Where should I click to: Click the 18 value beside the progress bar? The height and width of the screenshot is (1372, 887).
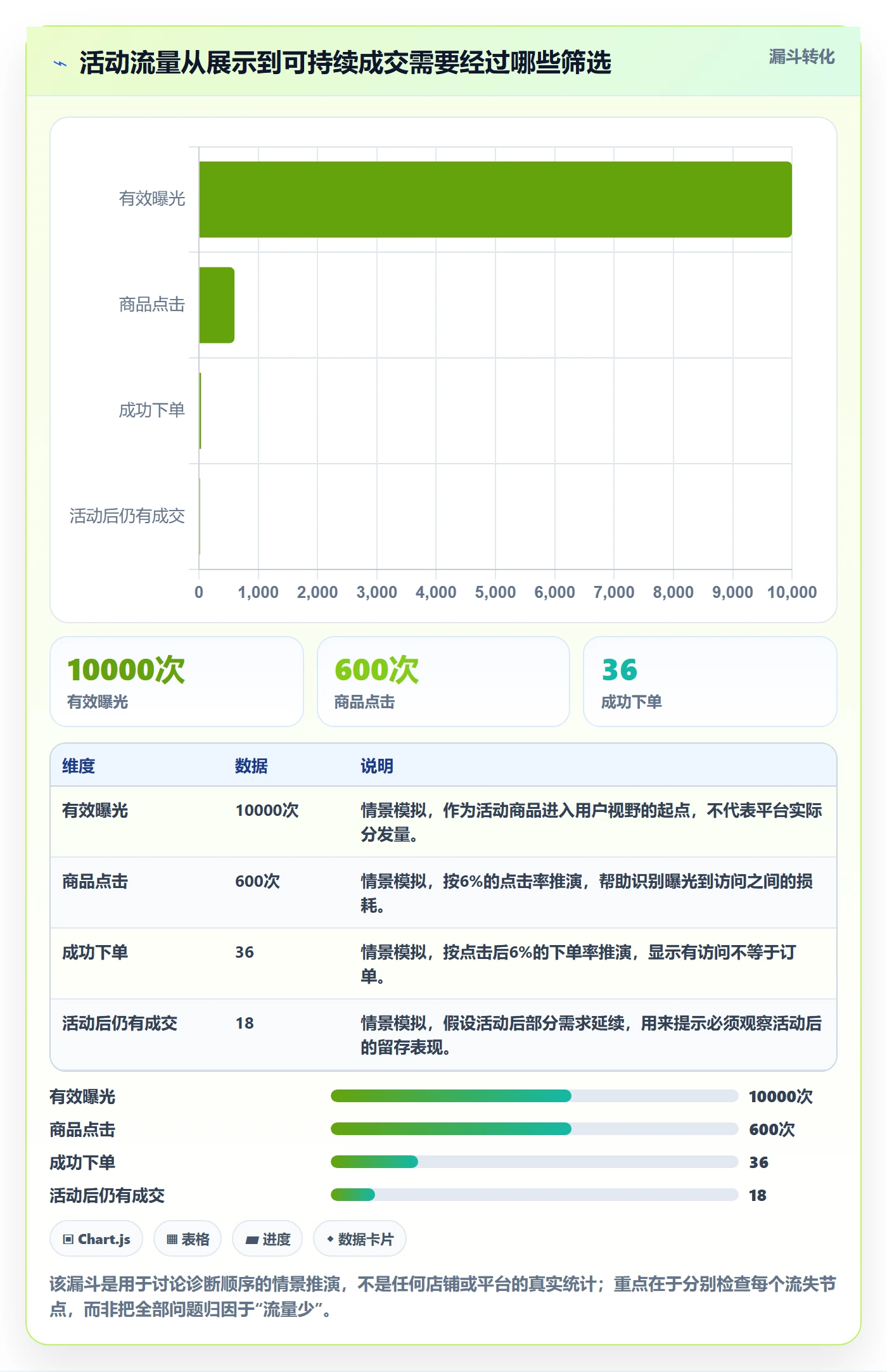758,1195
